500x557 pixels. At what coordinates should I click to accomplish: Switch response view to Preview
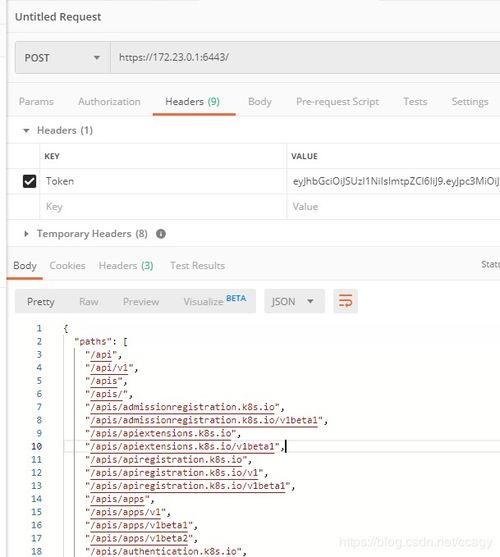point(141,302)
